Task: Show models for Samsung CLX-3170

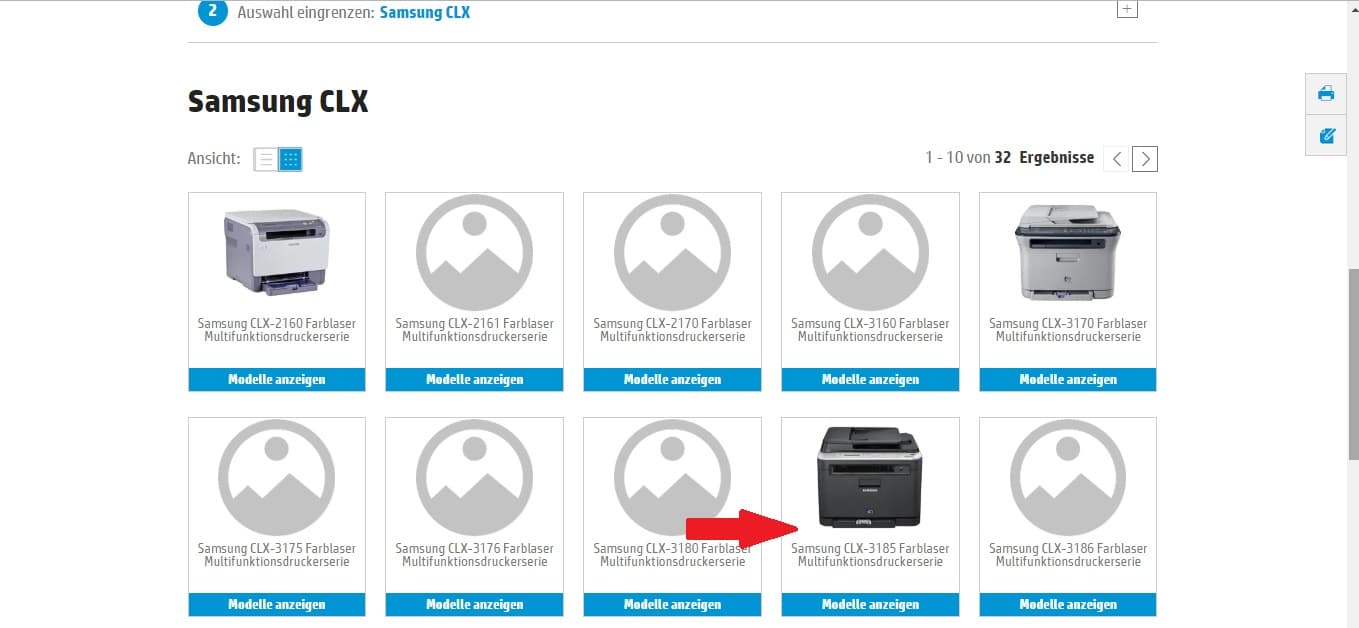Action: click(1068, 380)
